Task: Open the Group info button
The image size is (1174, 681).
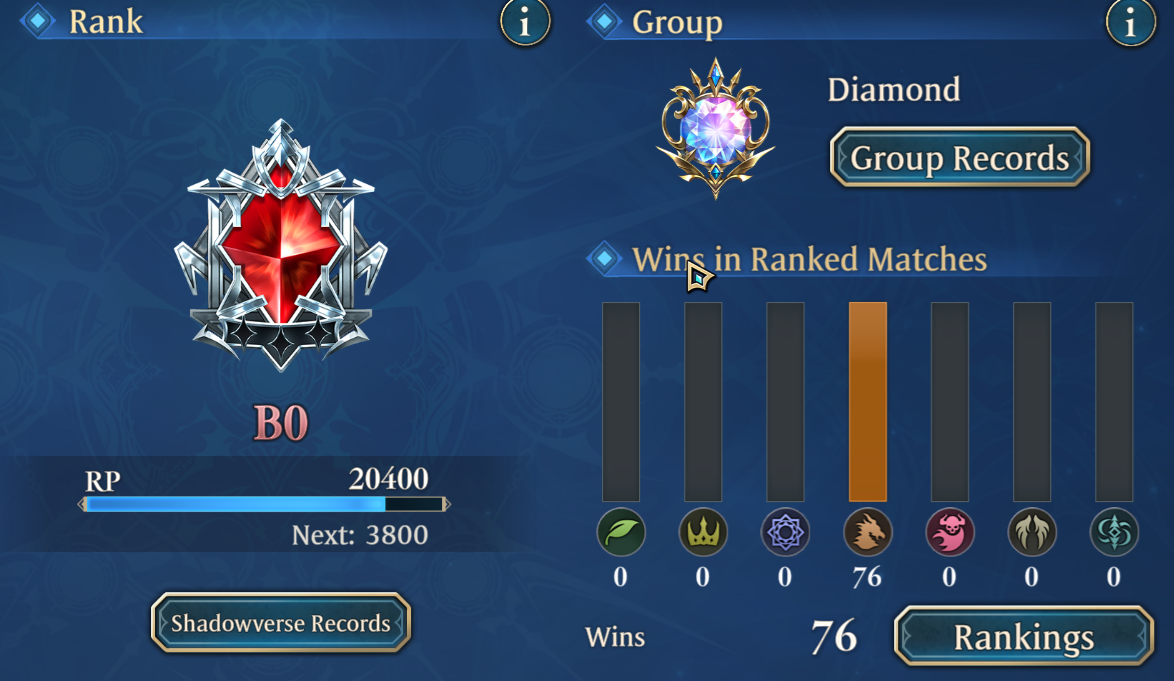Action: coord(1131,22)
